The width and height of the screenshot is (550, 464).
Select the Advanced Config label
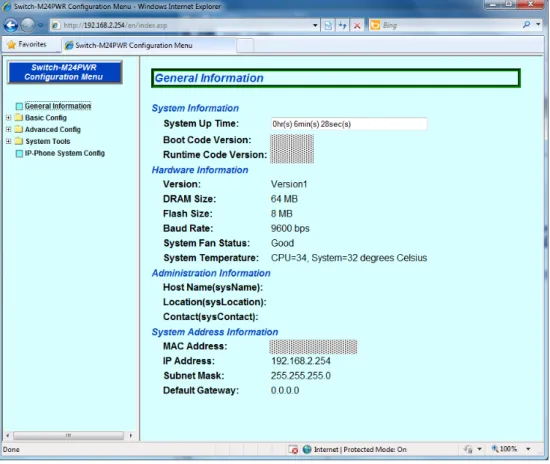tap(53, 129)
